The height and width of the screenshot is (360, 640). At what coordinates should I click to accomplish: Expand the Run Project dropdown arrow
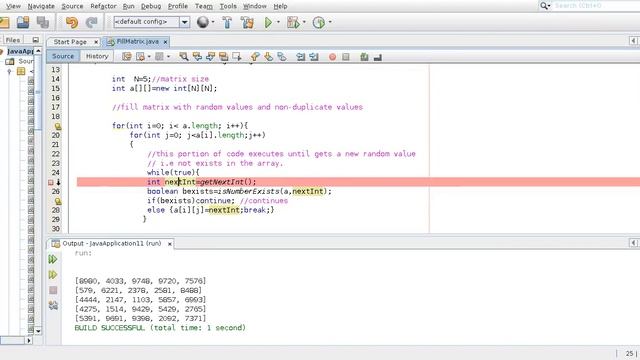[x=278, y=22]
